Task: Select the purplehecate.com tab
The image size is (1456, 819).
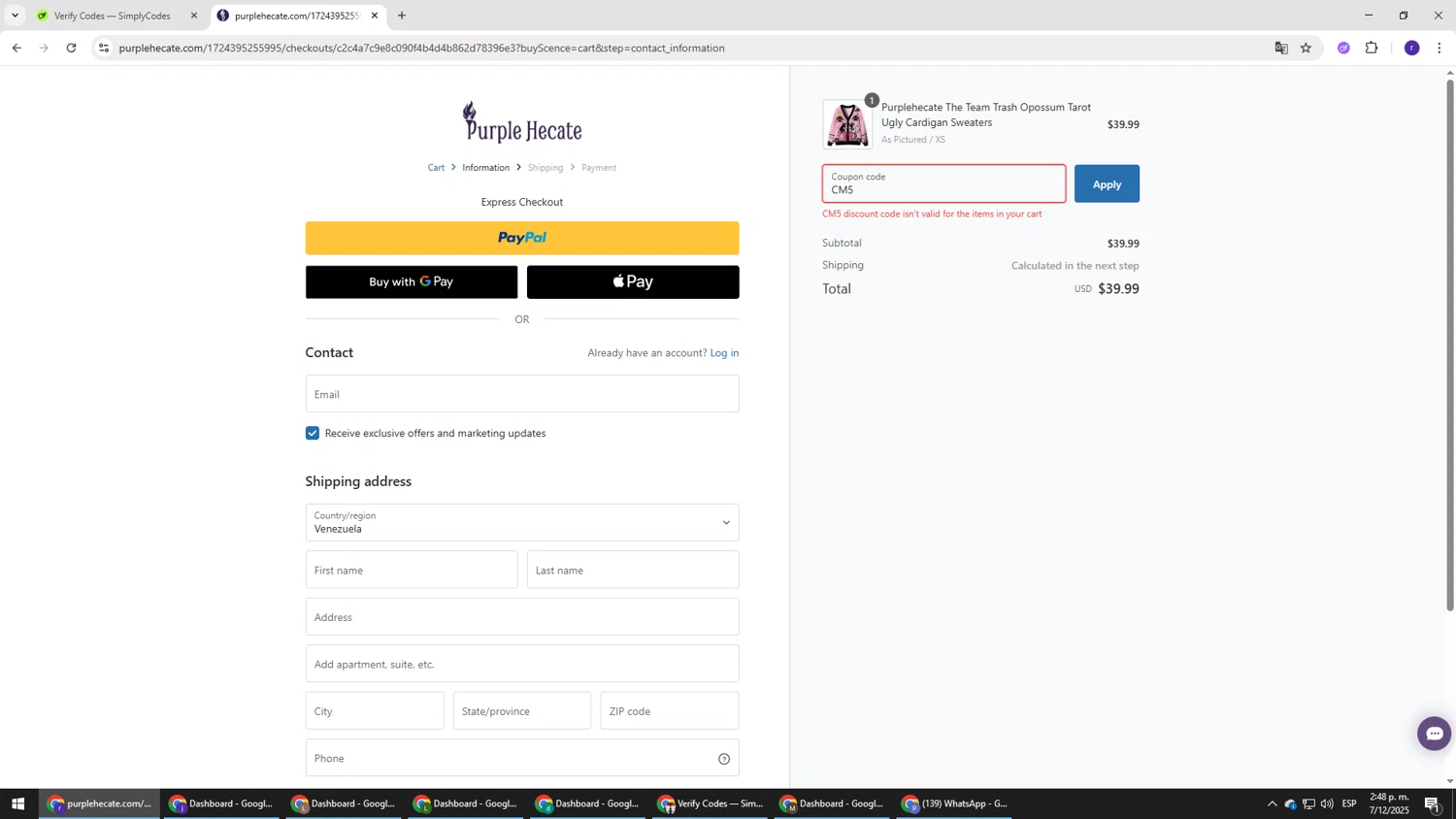Action: [296, 16]
